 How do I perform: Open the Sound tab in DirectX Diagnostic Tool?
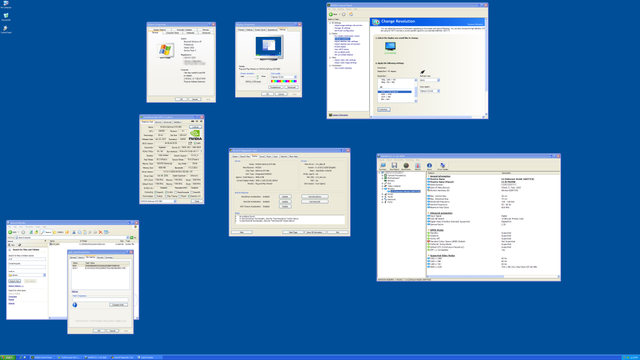(x=262, y=156)
